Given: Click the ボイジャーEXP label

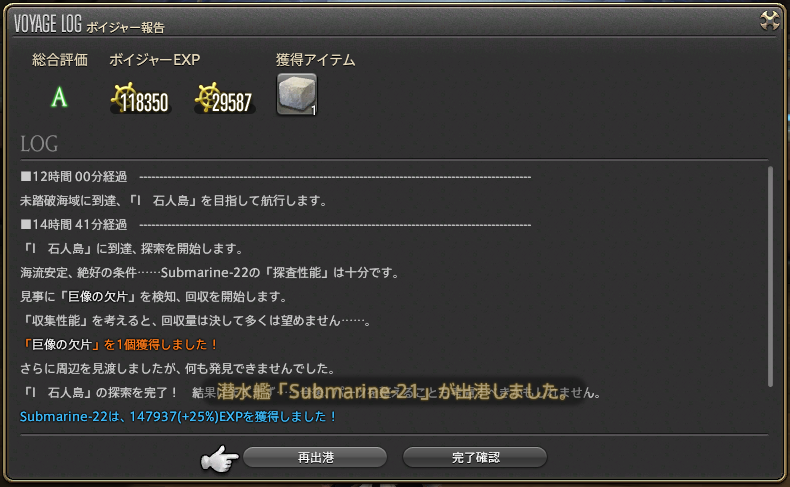Looking at the screenshot, I should [x=155, y=60].
